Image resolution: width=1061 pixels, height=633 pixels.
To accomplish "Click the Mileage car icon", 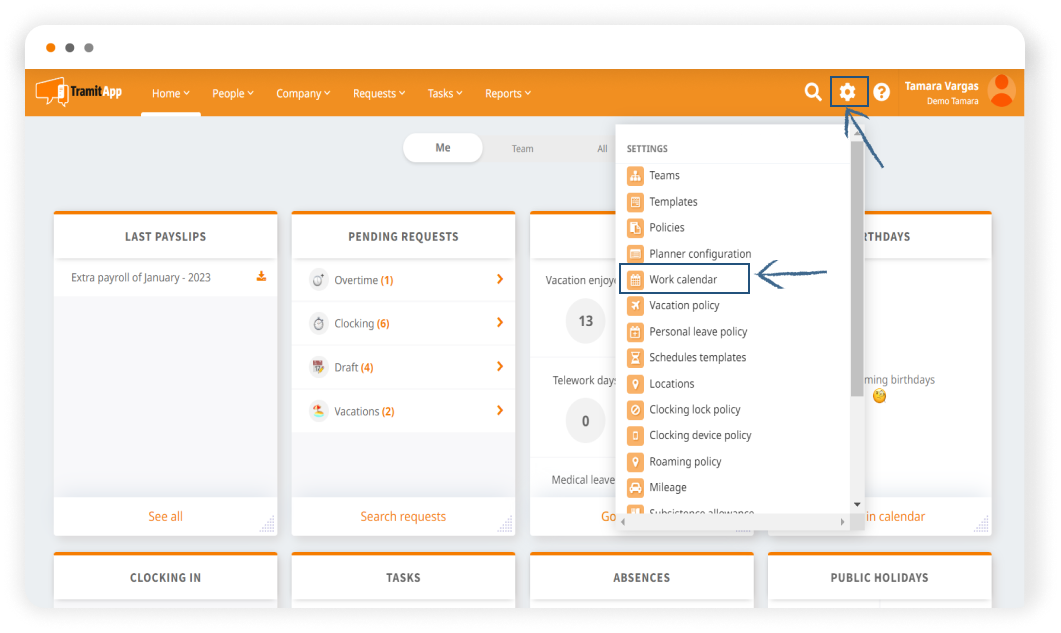I will 635,488.
